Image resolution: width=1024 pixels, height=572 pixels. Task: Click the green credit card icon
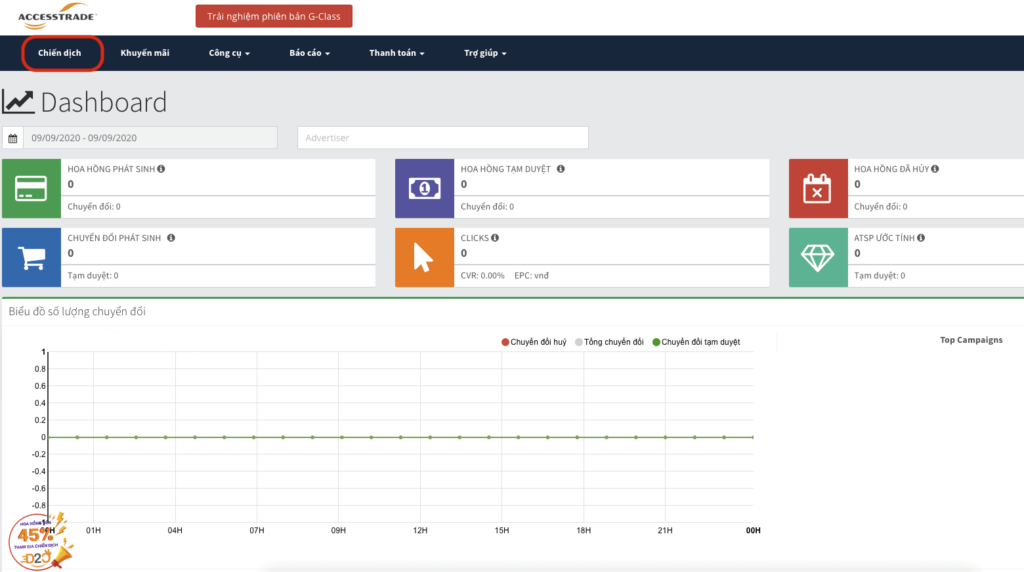[x=31, y=188]
